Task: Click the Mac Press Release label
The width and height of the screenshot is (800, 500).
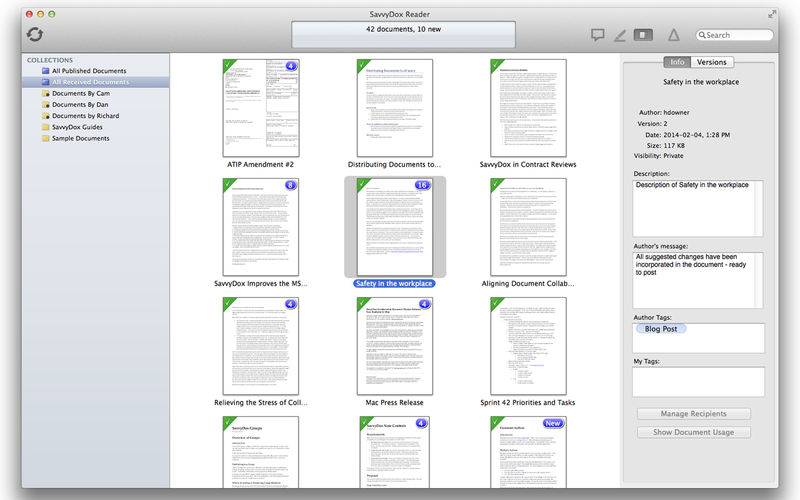Action: click(x=394, y=403)
